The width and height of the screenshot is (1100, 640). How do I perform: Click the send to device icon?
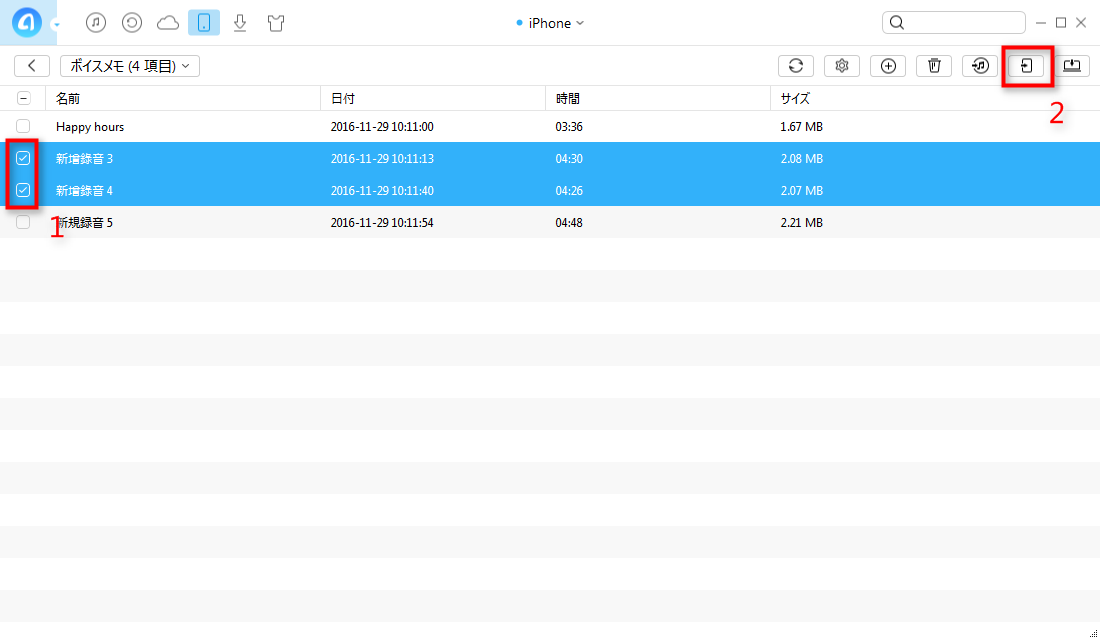[1026, 66]
